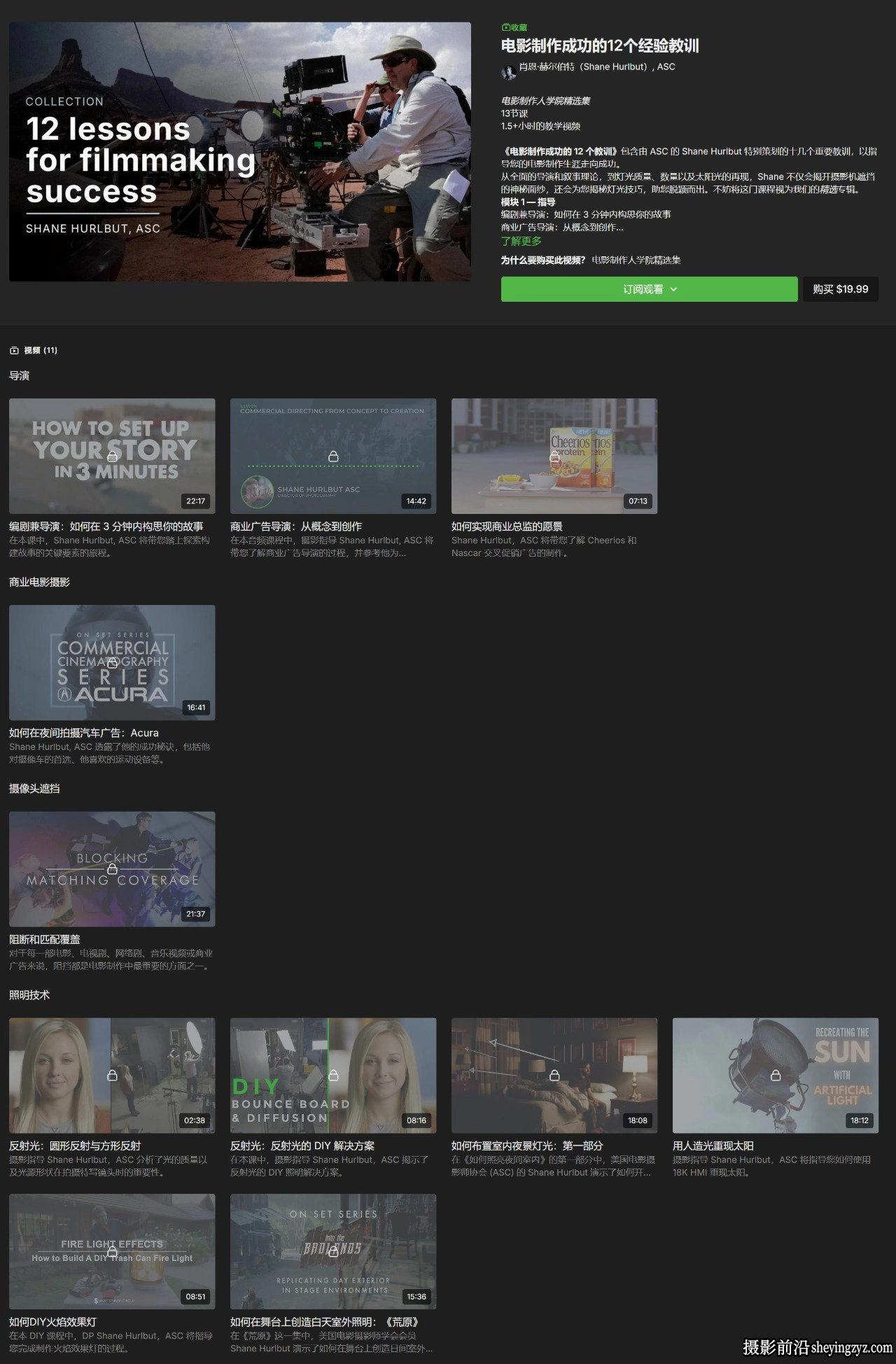This screenshot has height=1364, width=896.
Task: Click the 15:36 duration badge
Action: coord(416,1297)
